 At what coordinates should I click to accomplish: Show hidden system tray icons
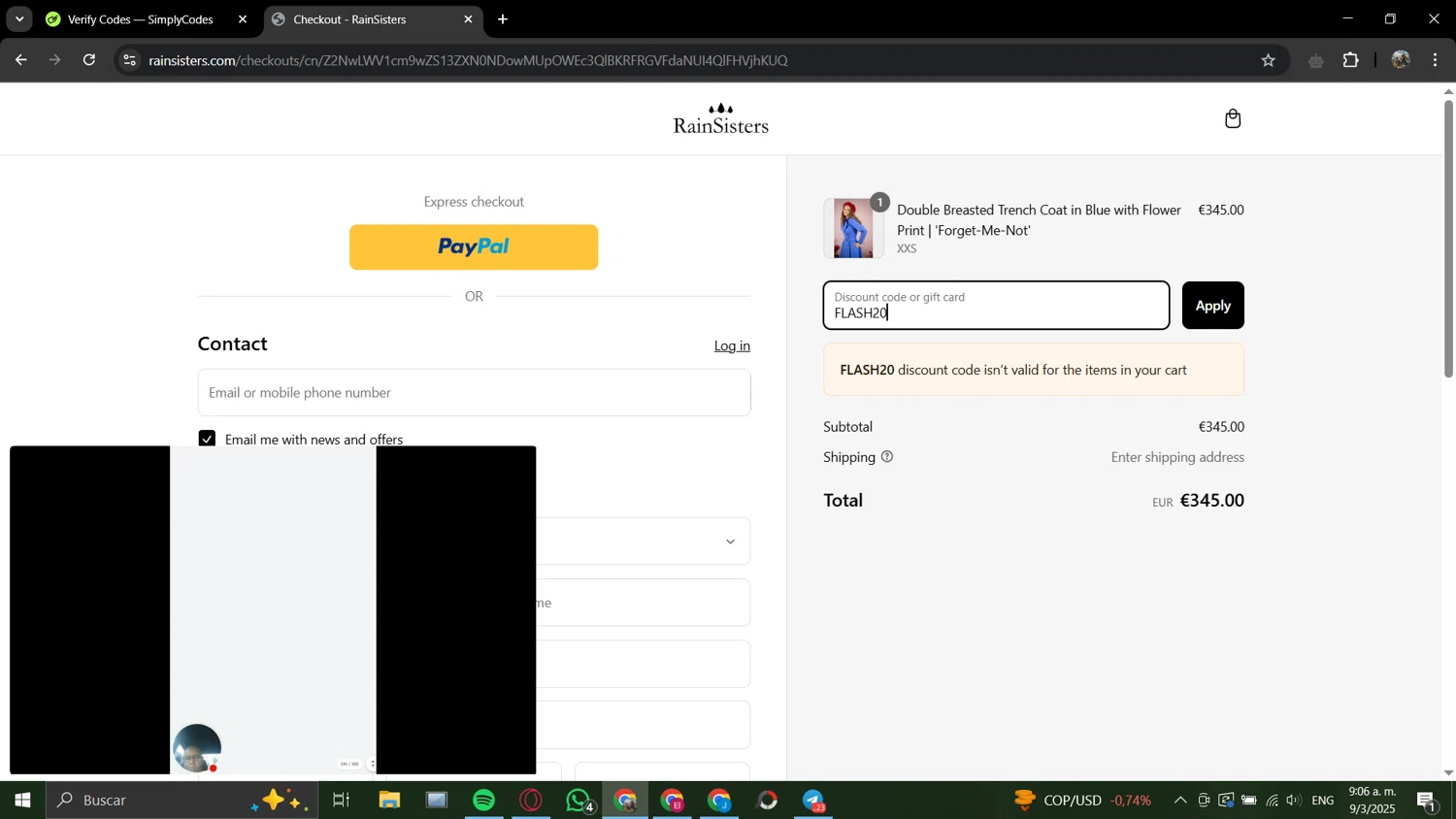[1180, 801]
